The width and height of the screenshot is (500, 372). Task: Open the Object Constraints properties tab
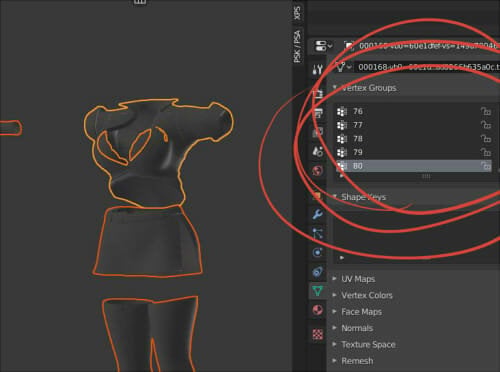point(318,272)
